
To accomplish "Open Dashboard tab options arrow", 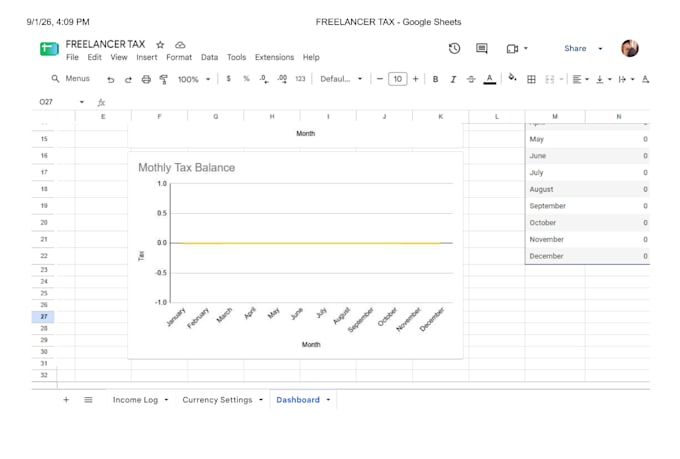I will pyautogui.click(x=328, y=400).
